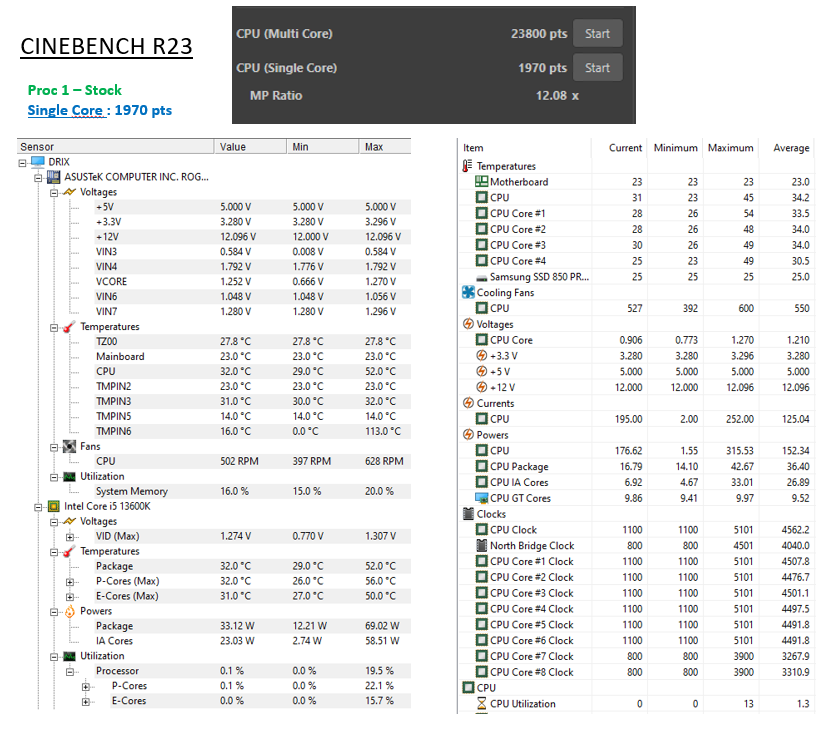Click the Cooling Fans blue fan icon
834x734 pixels.
[468, 292]
